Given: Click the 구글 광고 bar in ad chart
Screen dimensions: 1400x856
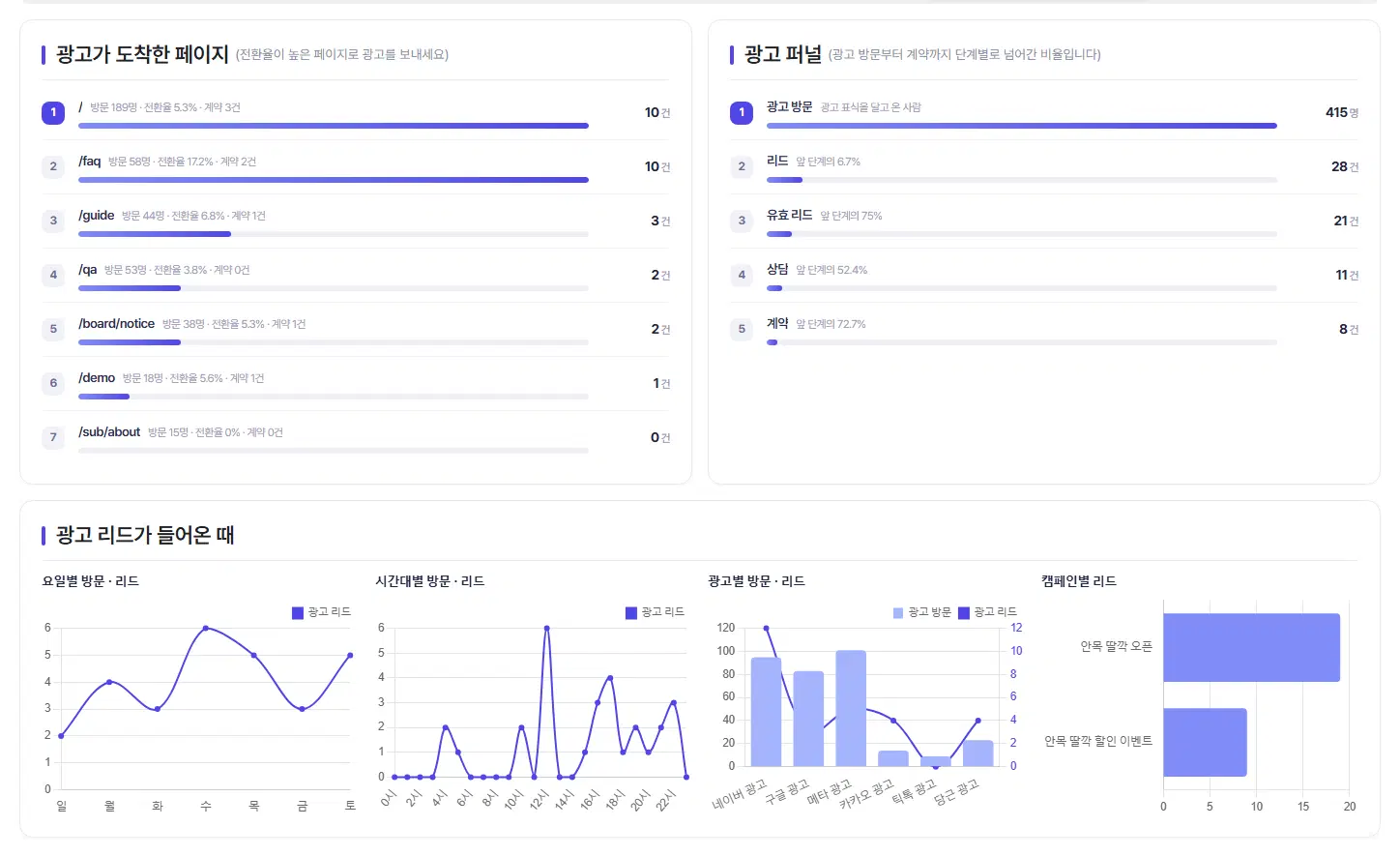Looking at the screenshot, I should click(808, 719).
